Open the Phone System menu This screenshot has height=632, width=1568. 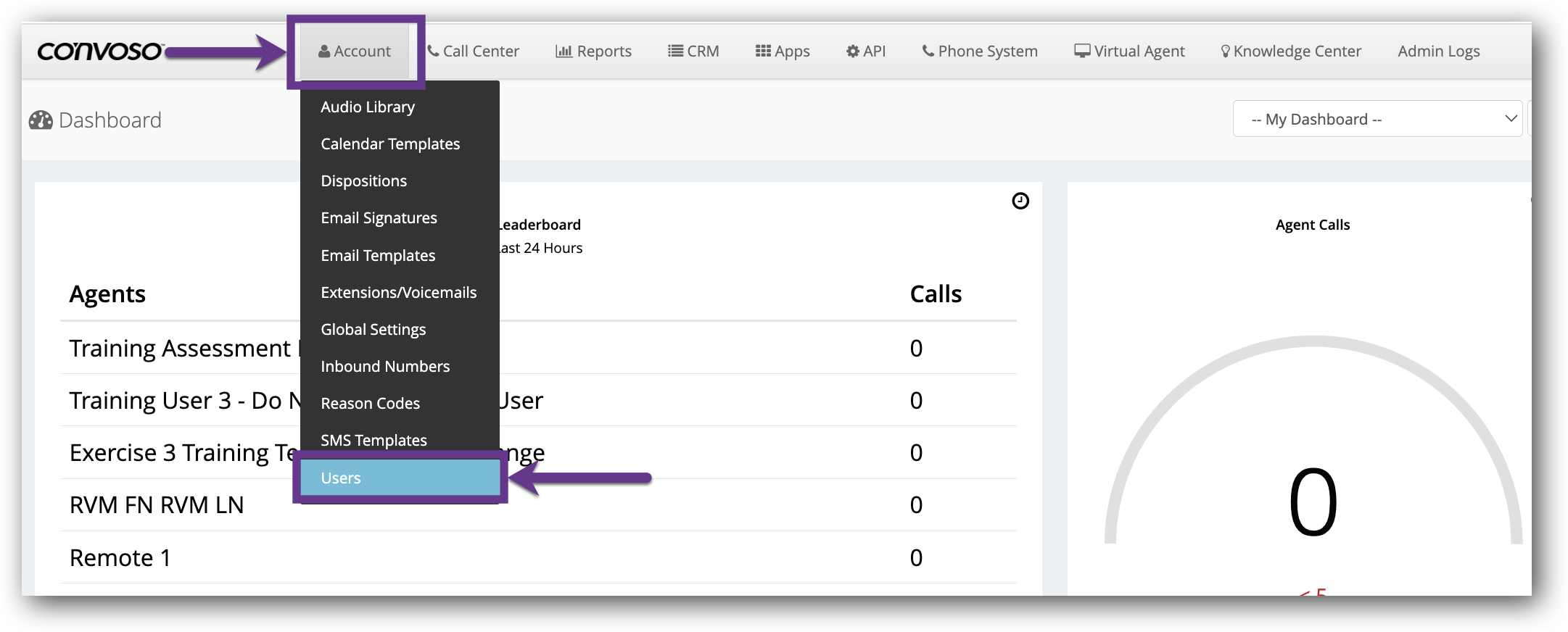(979, 51)
